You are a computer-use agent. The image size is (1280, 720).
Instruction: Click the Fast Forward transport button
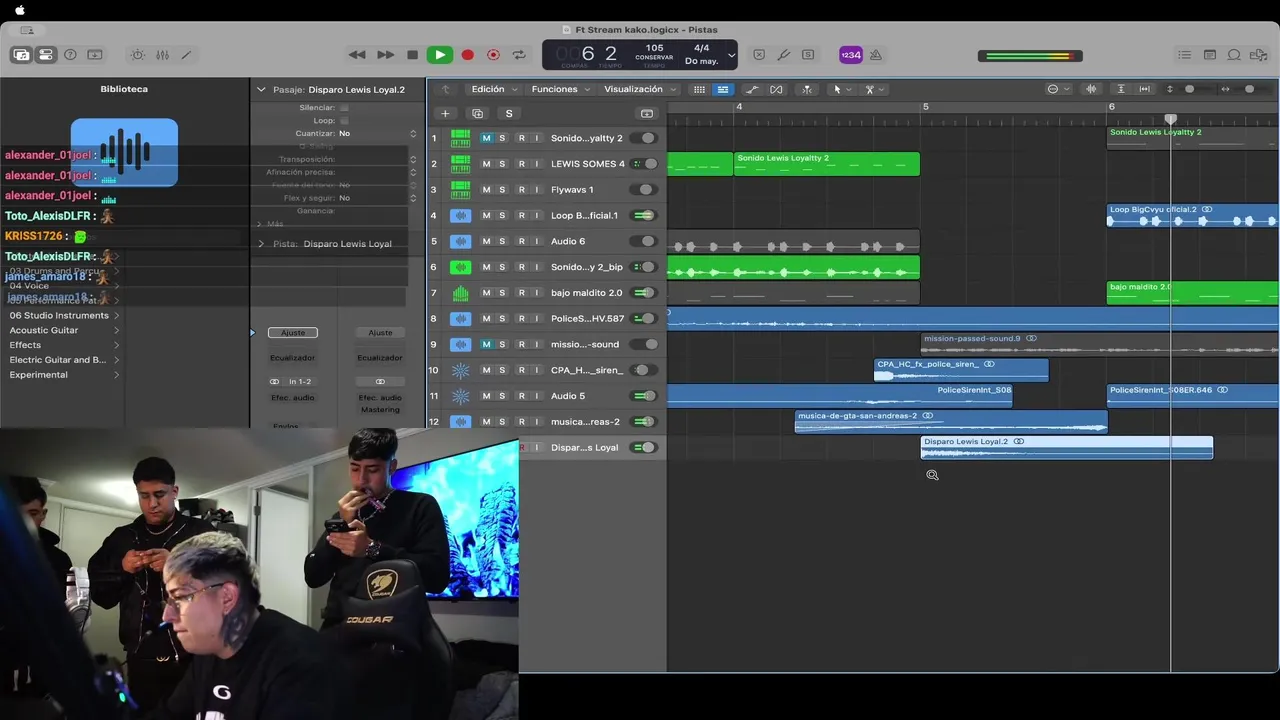click(x=385, y=55)
